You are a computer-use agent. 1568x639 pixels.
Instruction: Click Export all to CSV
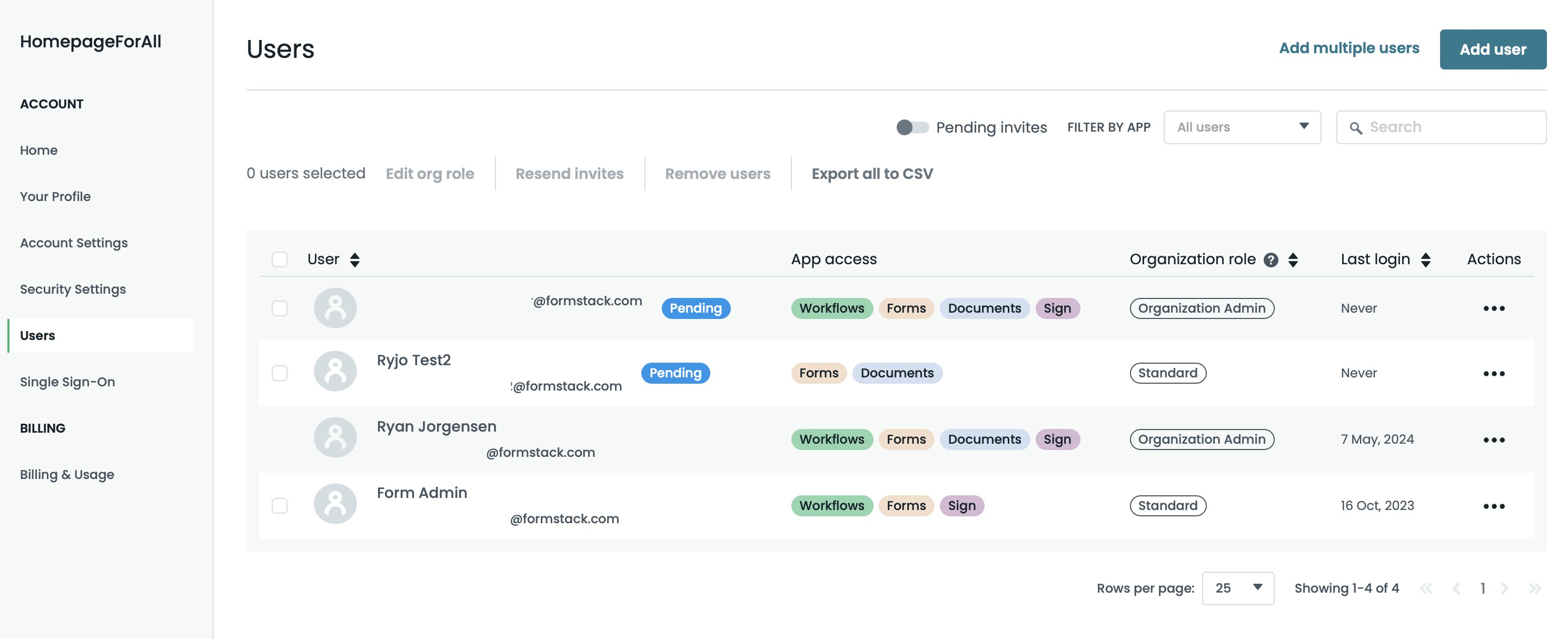871,174
